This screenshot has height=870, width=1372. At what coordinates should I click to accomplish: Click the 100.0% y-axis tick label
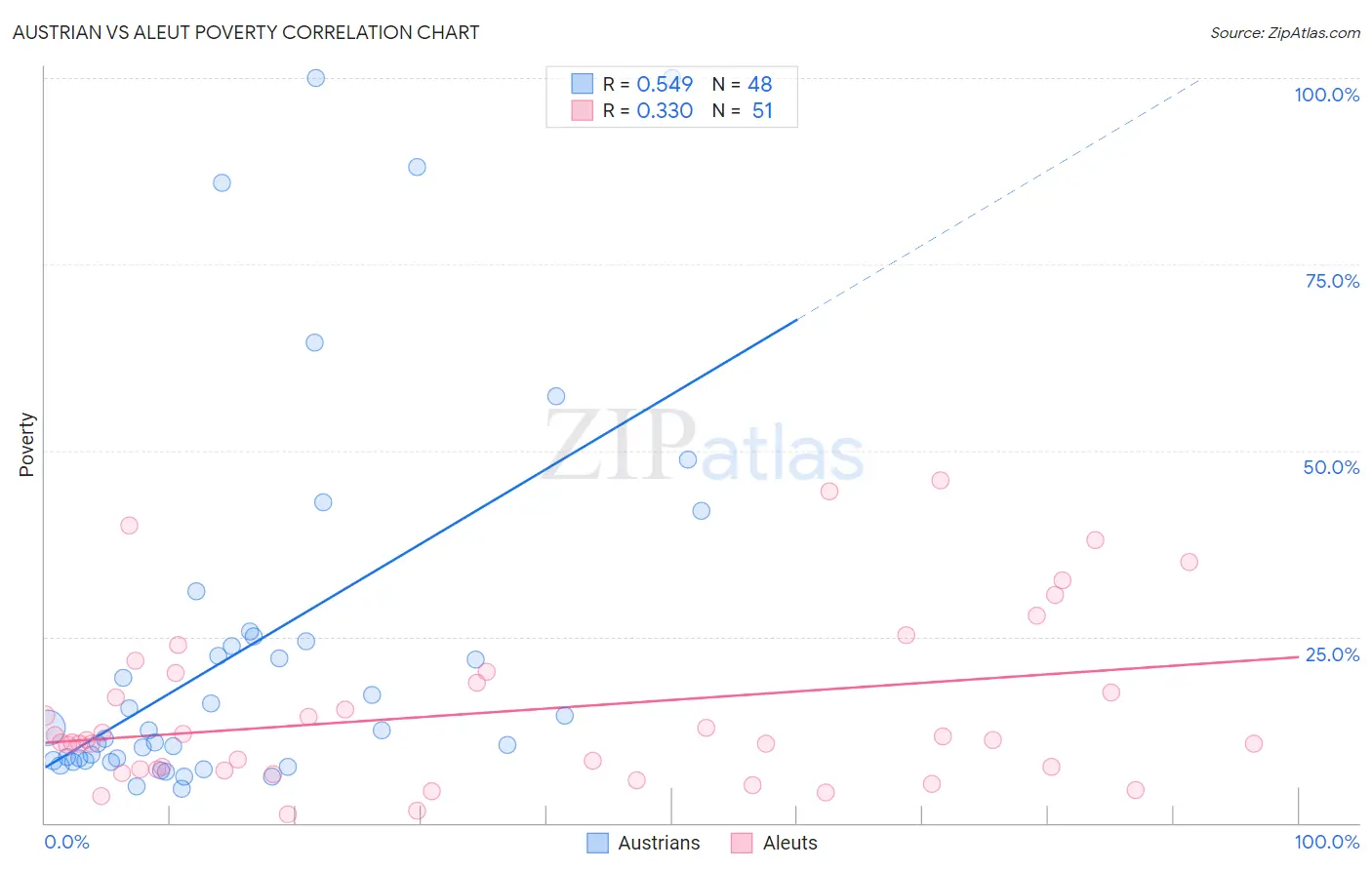[x=1326, y=95]
